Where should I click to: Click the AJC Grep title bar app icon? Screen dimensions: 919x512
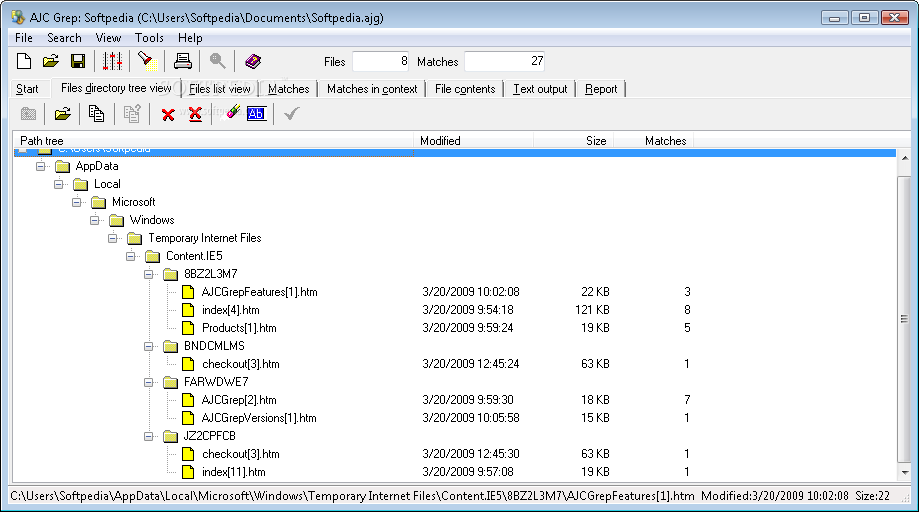[18, 17]
